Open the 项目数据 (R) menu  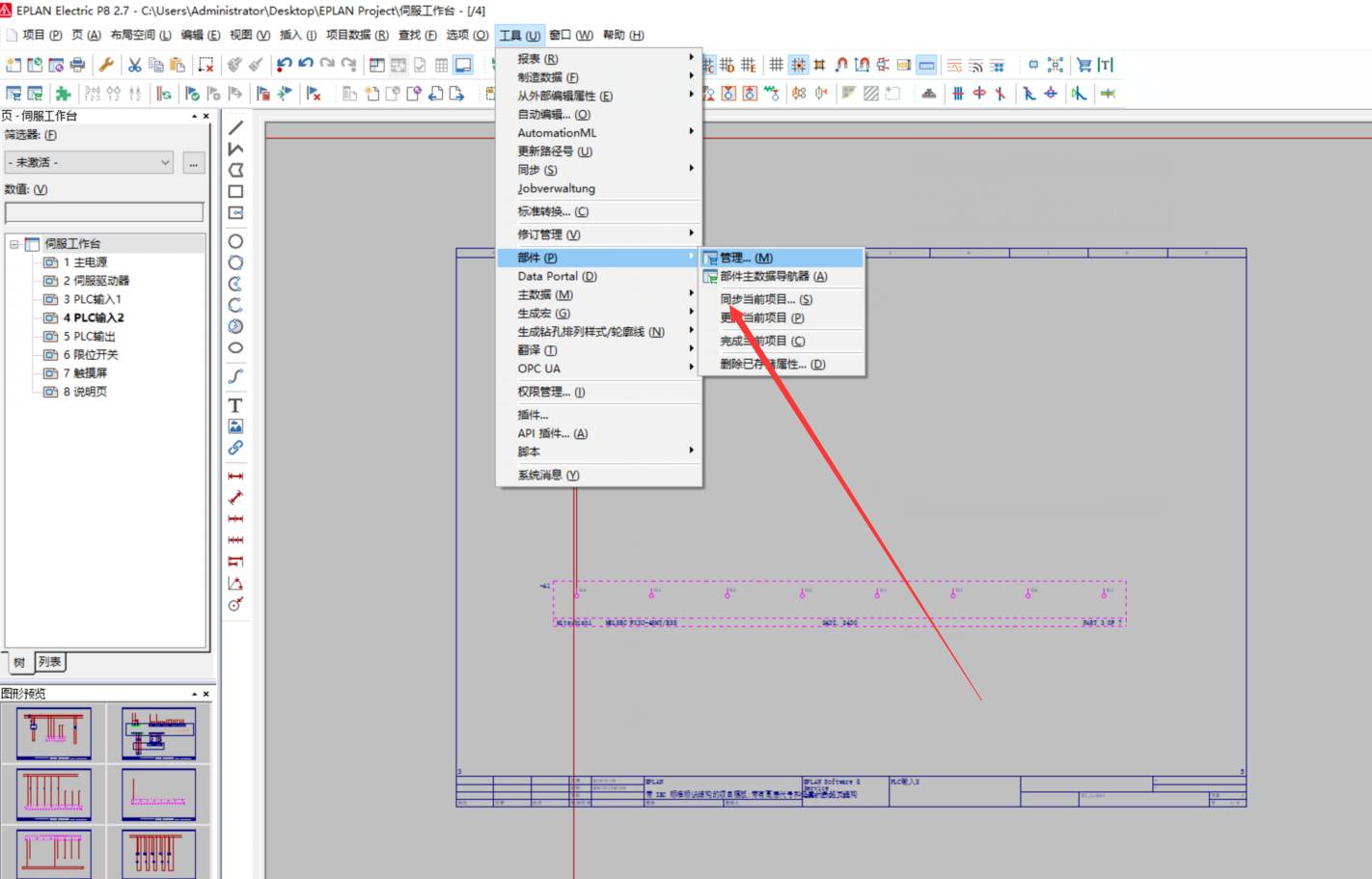pyautogui.click(x=357, y=35)
